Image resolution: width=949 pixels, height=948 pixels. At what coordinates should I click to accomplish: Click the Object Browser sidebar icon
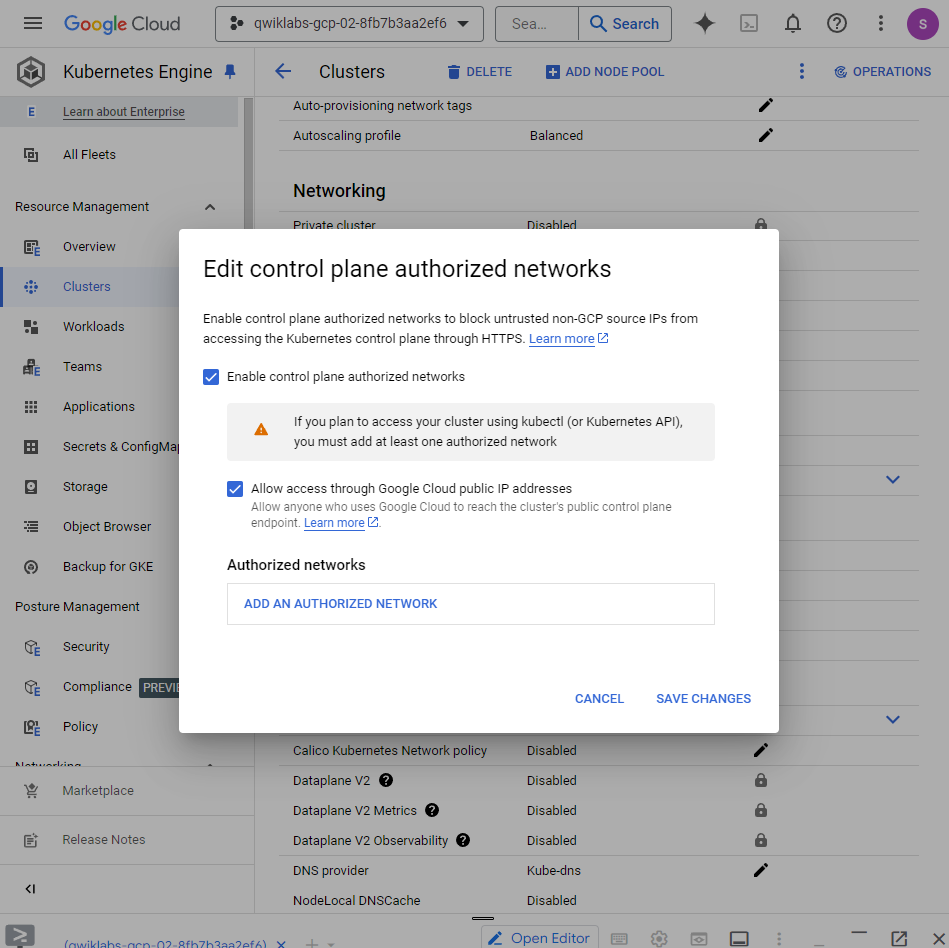[31, 527]
